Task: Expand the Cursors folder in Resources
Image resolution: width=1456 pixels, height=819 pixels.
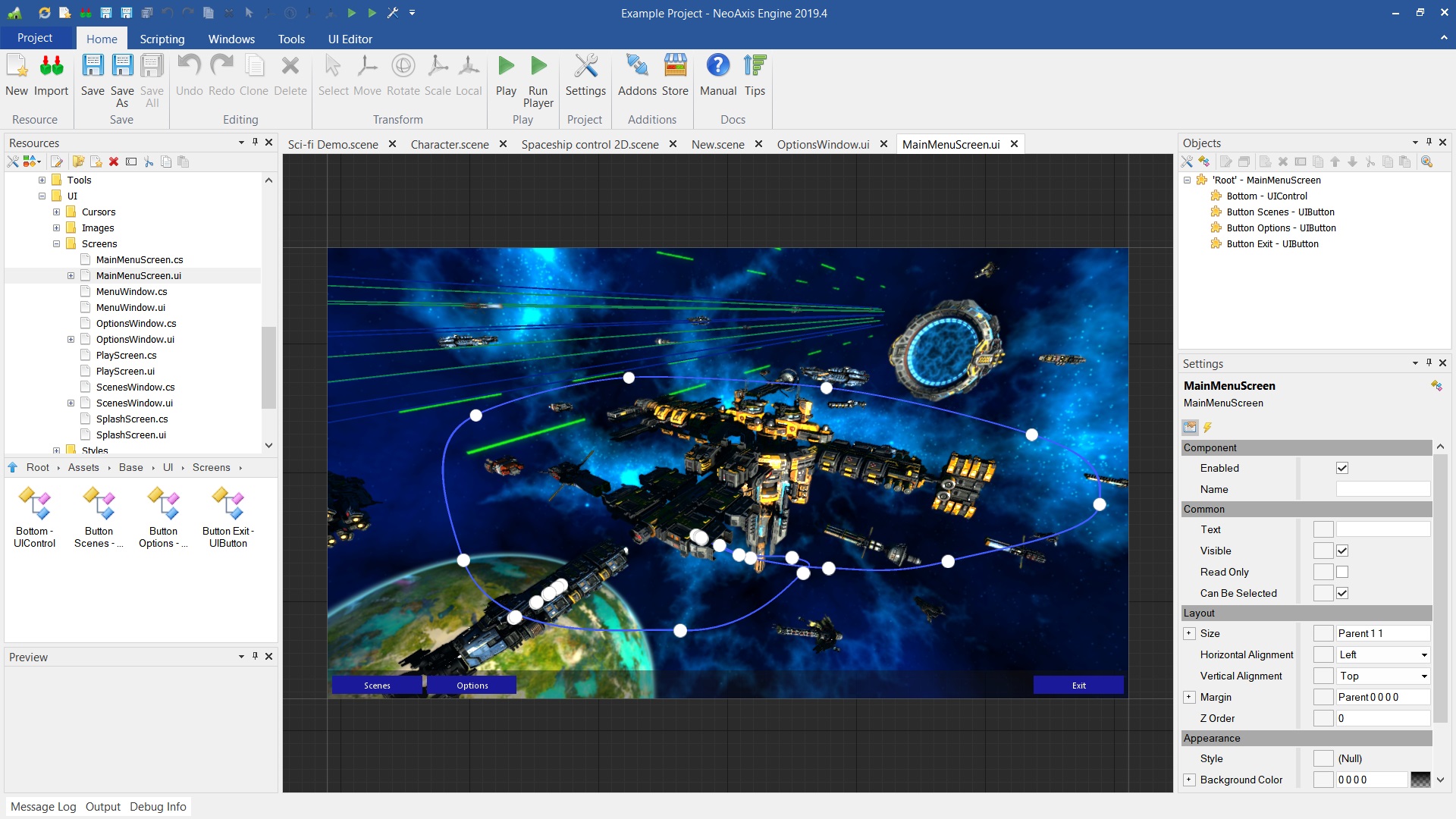Action: [56, 212]
